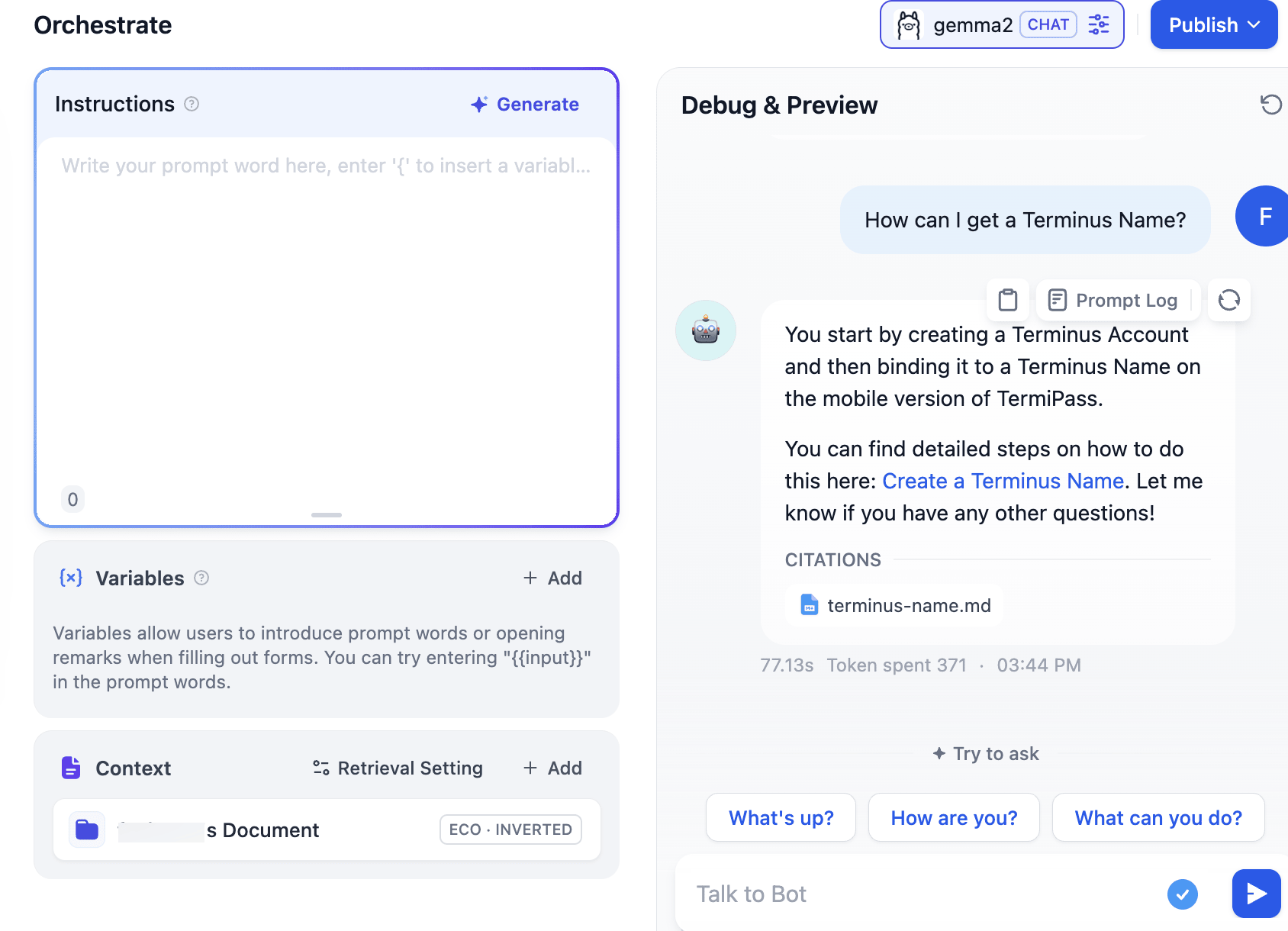Regenerate the bot's answer
Viewport: 1288px width, 931px height.
tap(1228, 300)
